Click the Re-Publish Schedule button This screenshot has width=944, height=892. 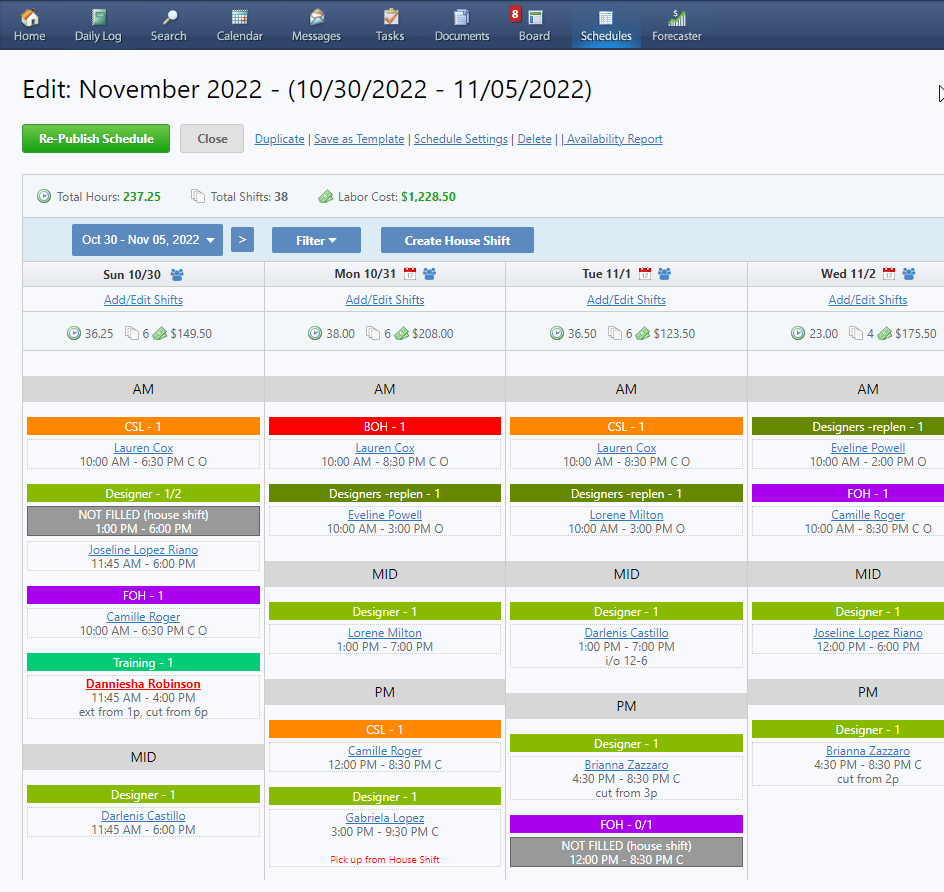[95, 138]
